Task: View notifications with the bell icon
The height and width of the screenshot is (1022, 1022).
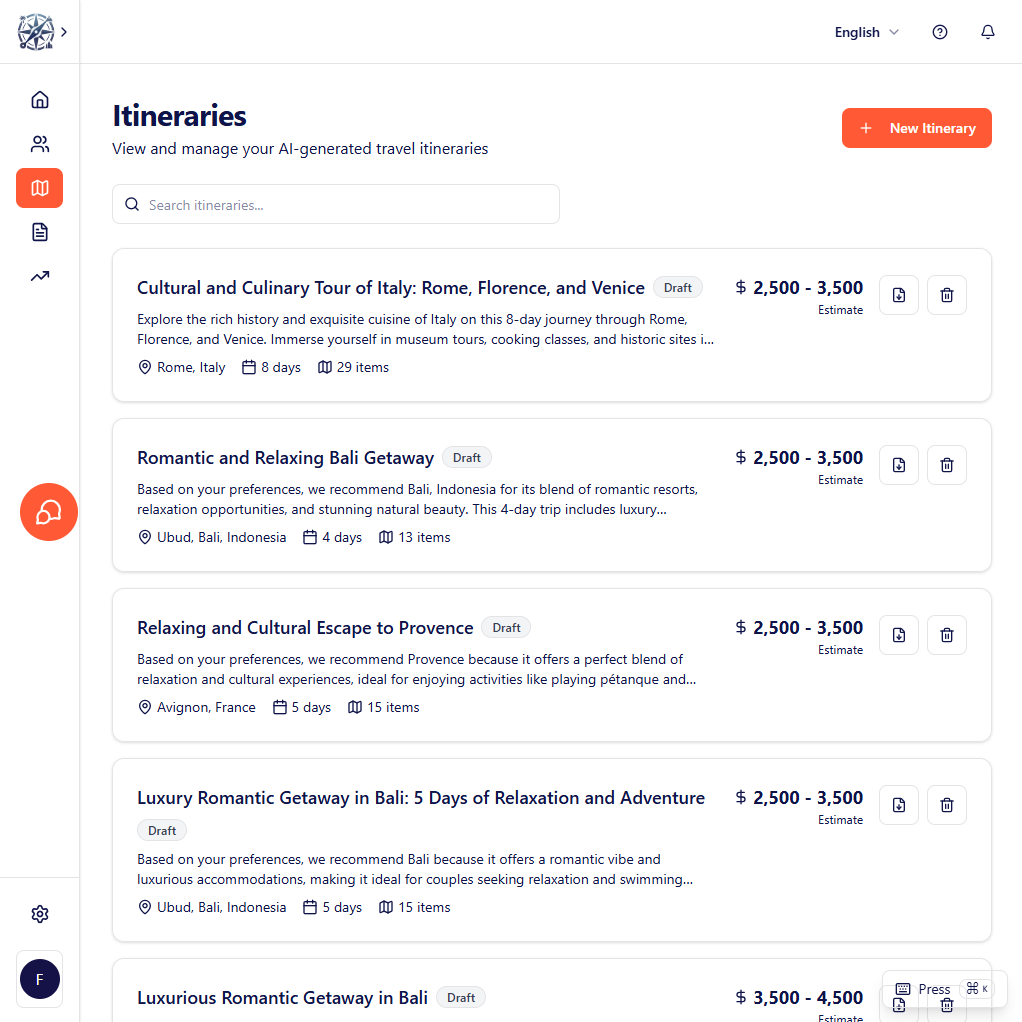Action: tap(987, 31)
